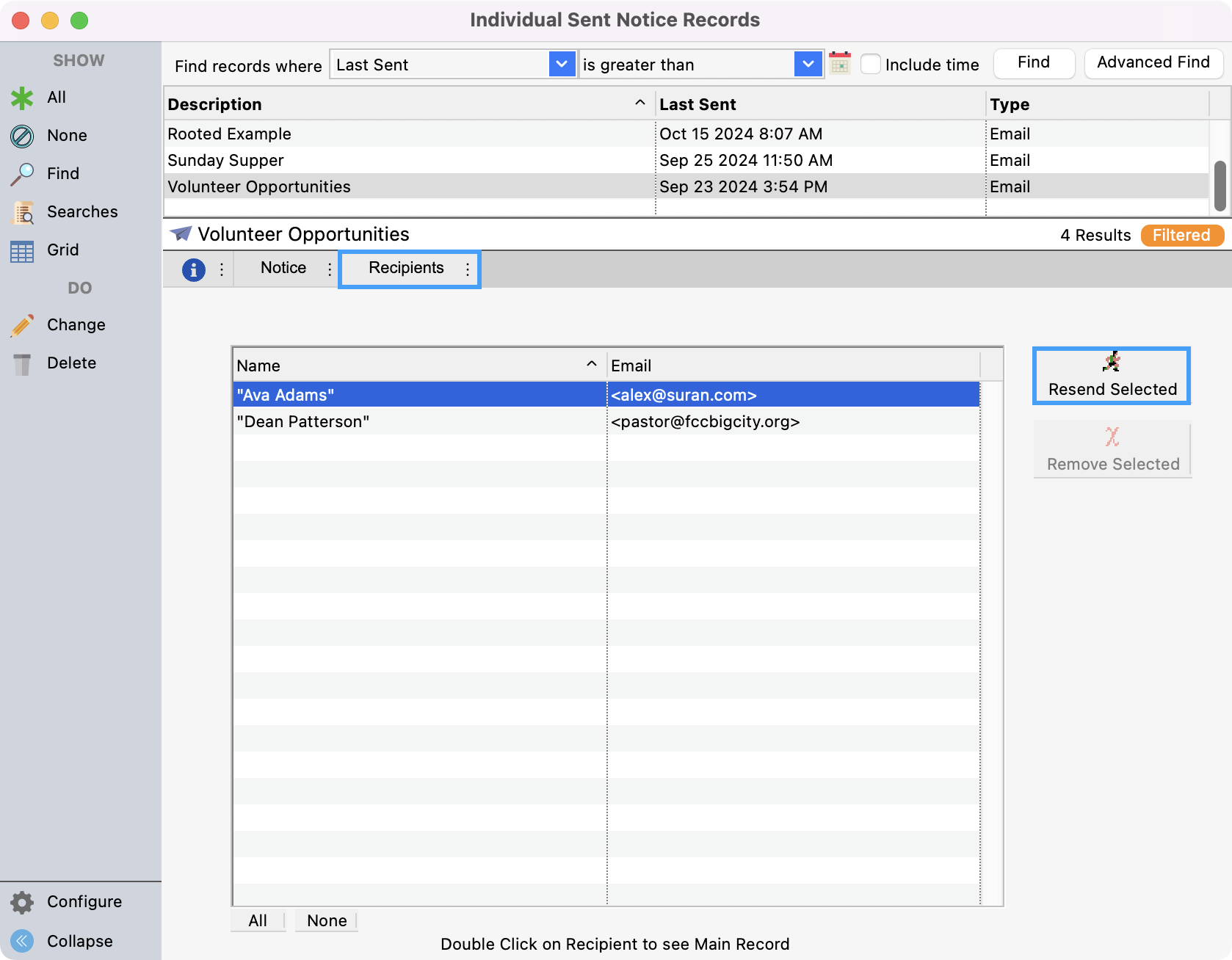The height and width of the screenshot is (960, 1232).
Task: Open Advanced Find
Action: (1153, 62)
